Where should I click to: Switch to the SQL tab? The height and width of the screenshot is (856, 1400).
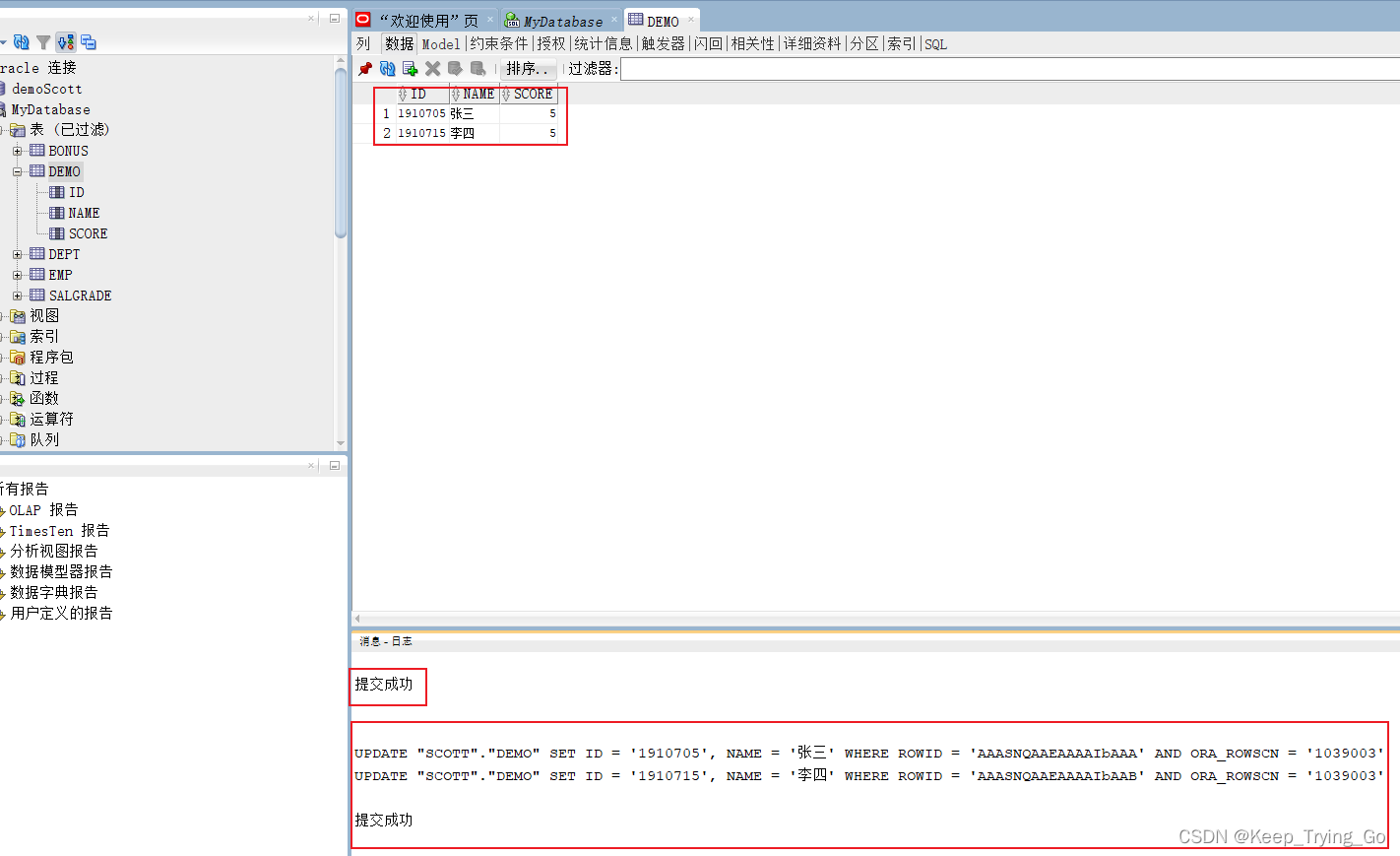coord(935,43)
